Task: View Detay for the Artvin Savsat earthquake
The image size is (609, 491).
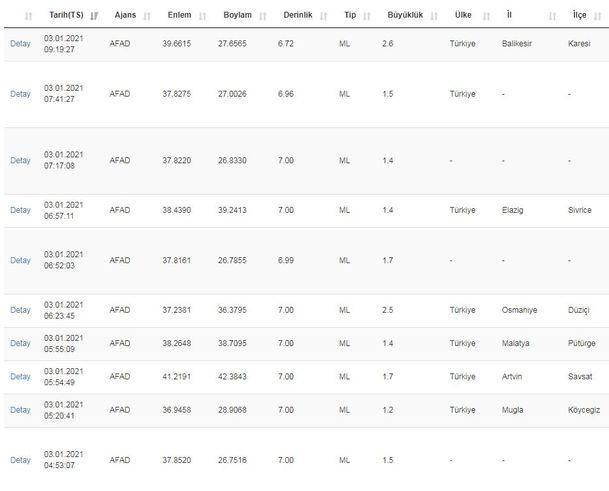Action: pyautogui.click(x=20, y=377)
